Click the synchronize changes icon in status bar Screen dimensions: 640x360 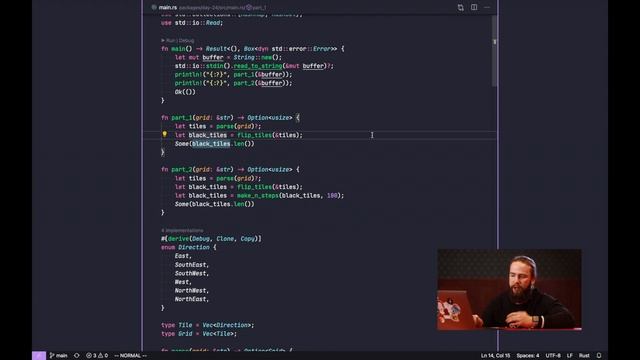[76, 356]
